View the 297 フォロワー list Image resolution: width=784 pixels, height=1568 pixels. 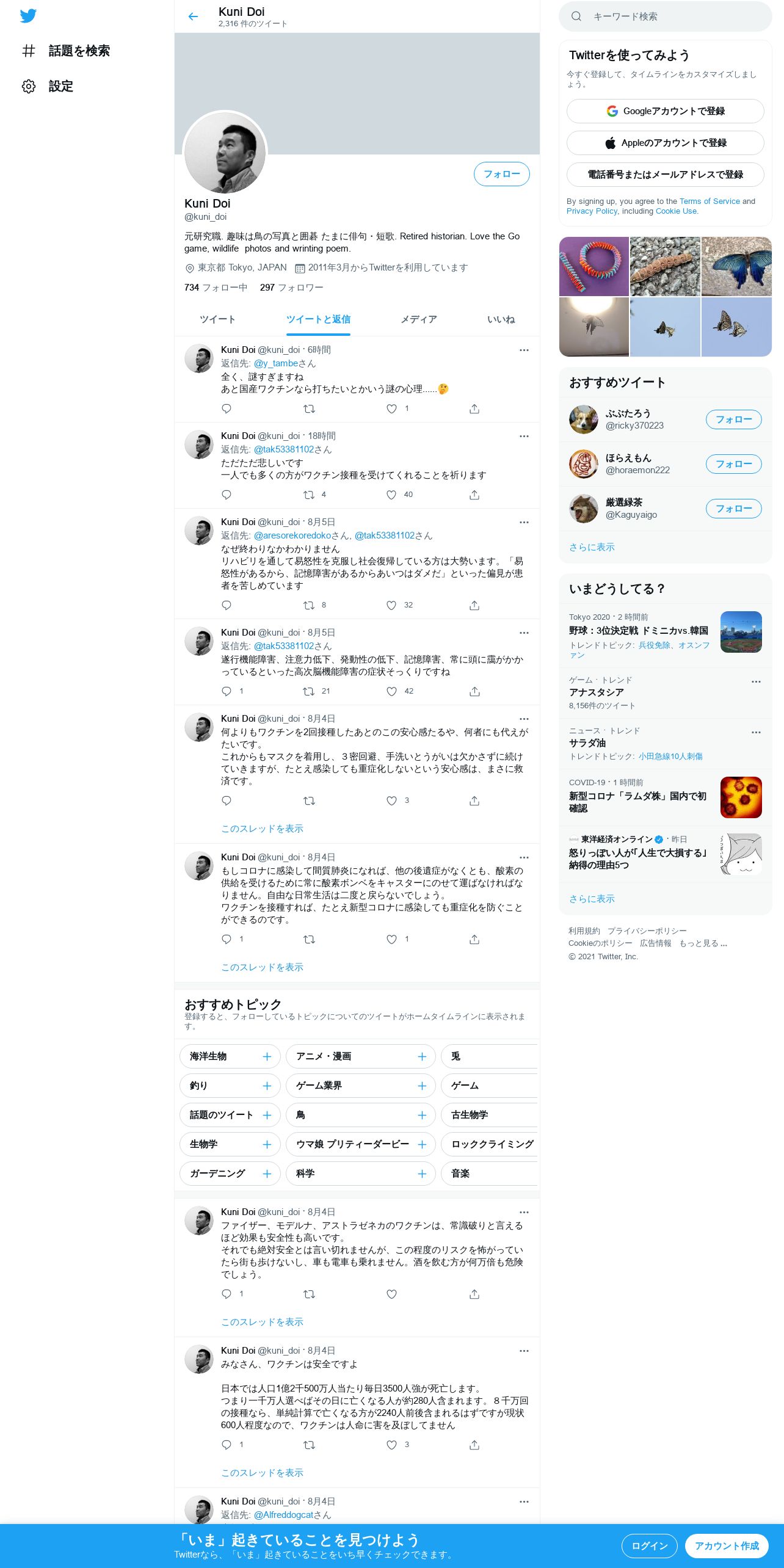[292, 288]
